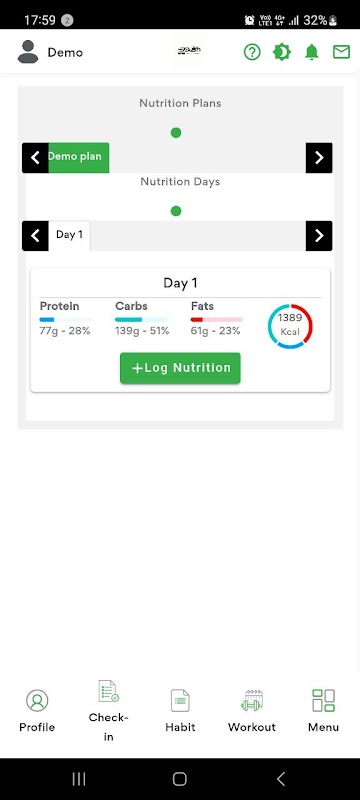The image size is (360, 800).
Task: Tap the Carbs progress bar
Action: pyautogui.click(x=141, y=319)
